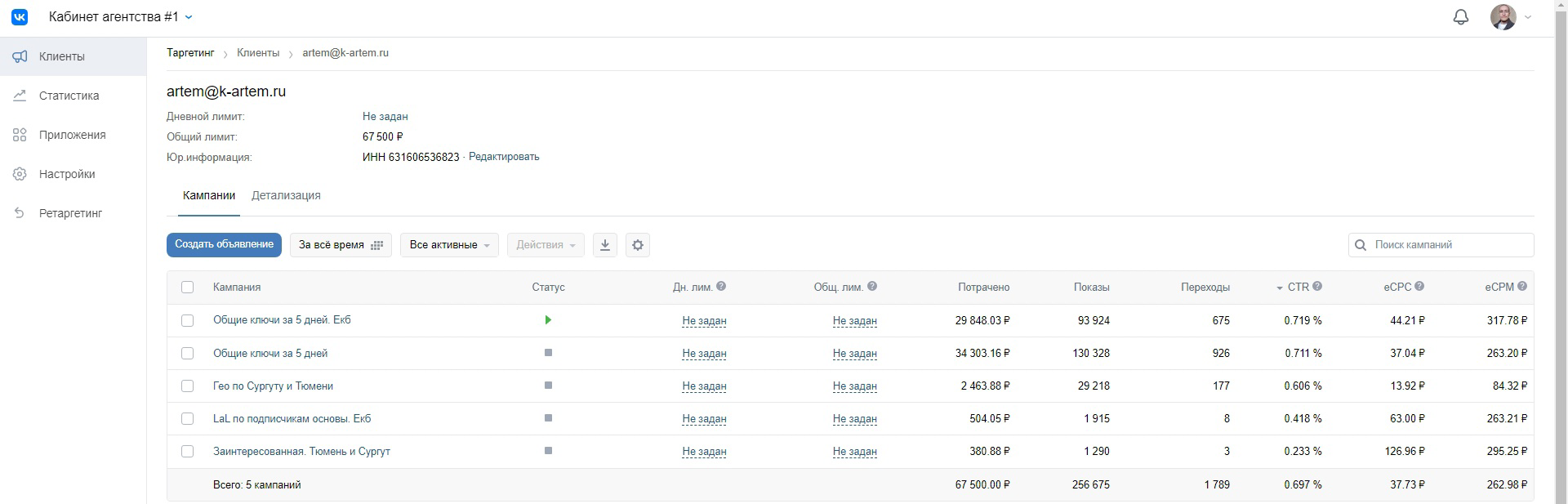Click the help icon beside CTR column
Viewport: 1568px width, 504px height.
(1317, 287)
